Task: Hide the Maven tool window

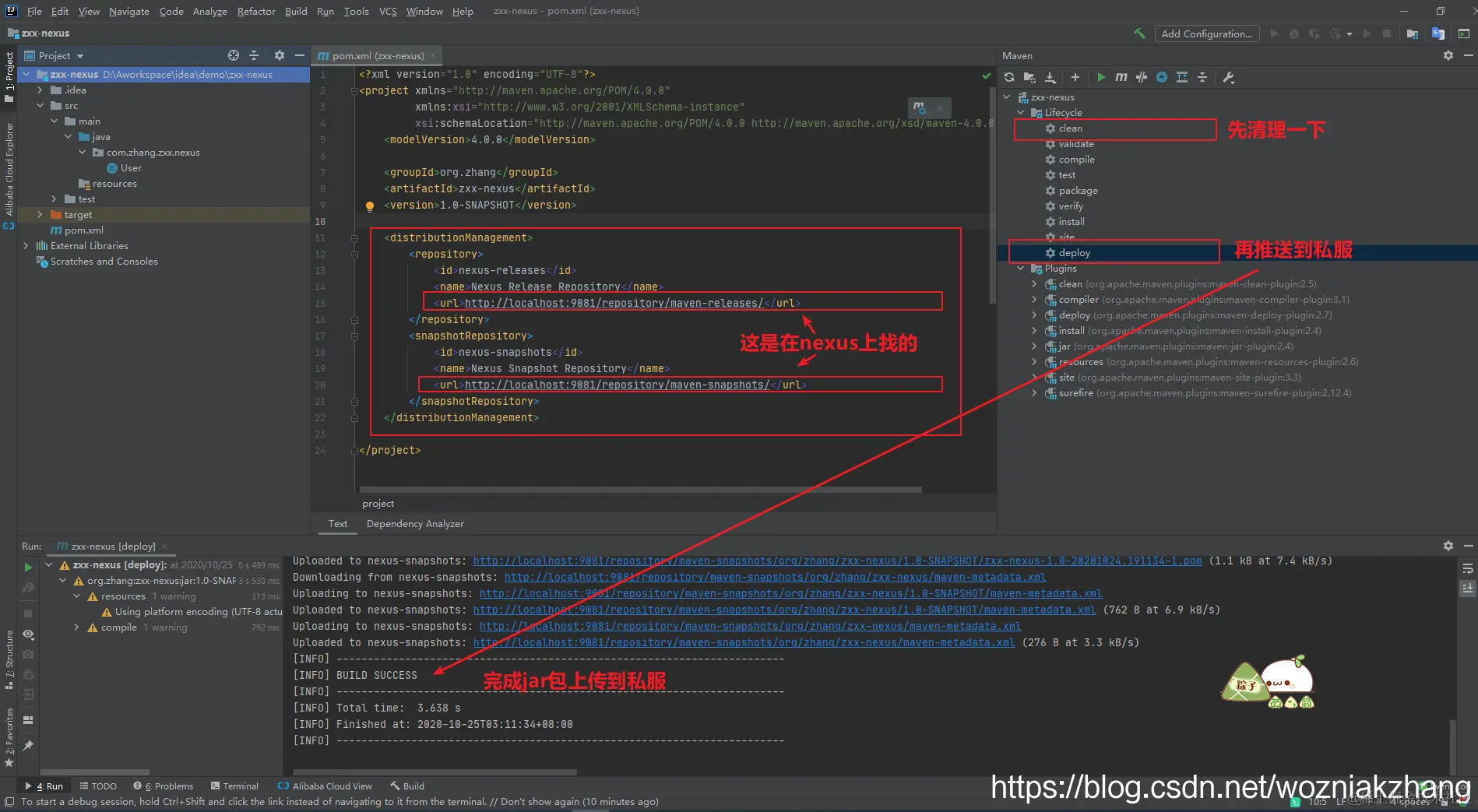Action: 1468,55
